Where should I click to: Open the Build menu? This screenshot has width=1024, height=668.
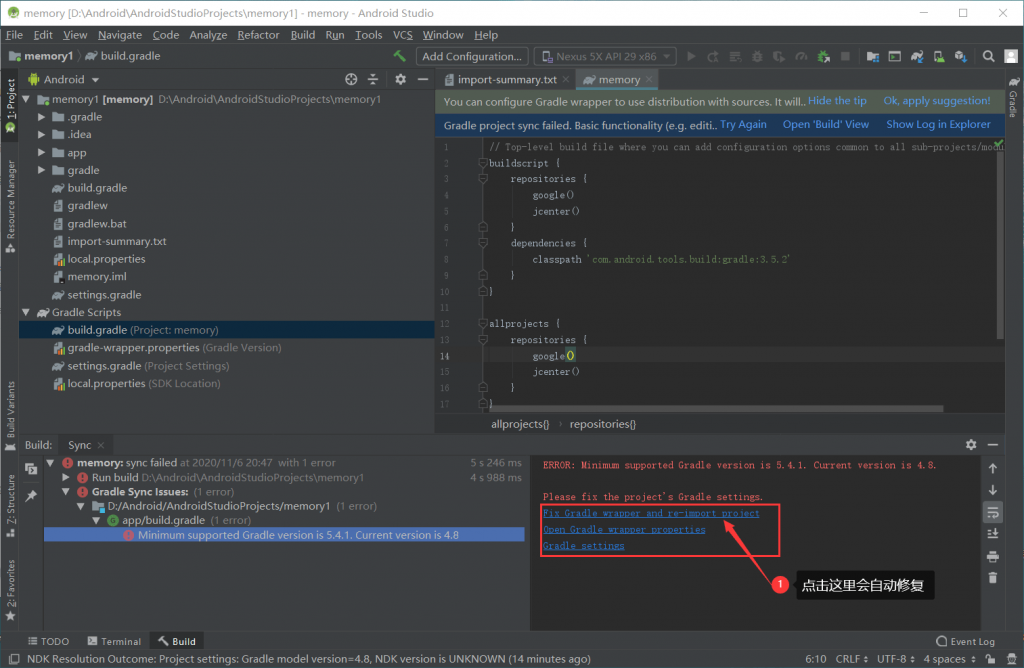tap(302, 35)
